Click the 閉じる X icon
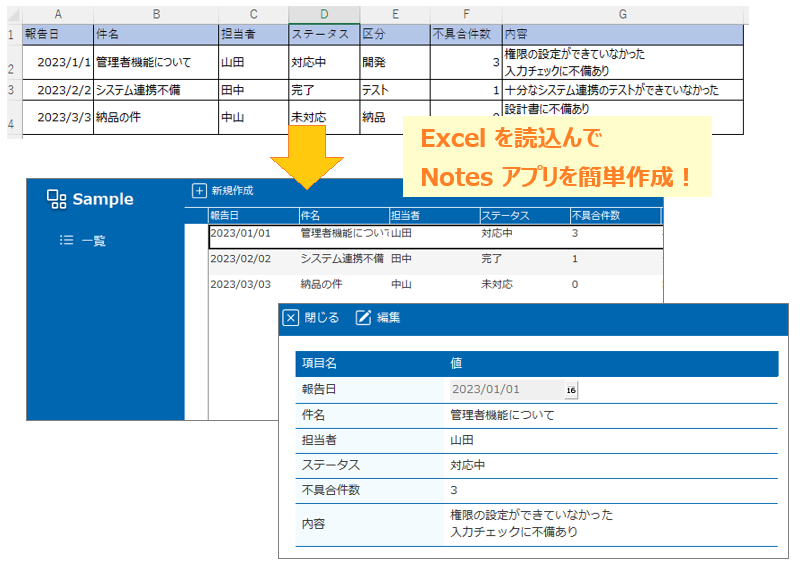 291,318
